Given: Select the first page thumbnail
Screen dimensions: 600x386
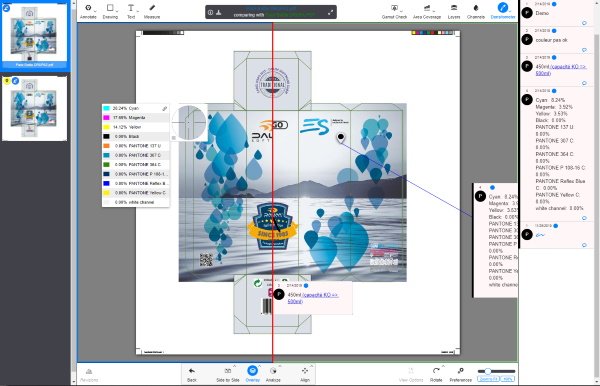Looking at the screenshot, I should 34,36.
